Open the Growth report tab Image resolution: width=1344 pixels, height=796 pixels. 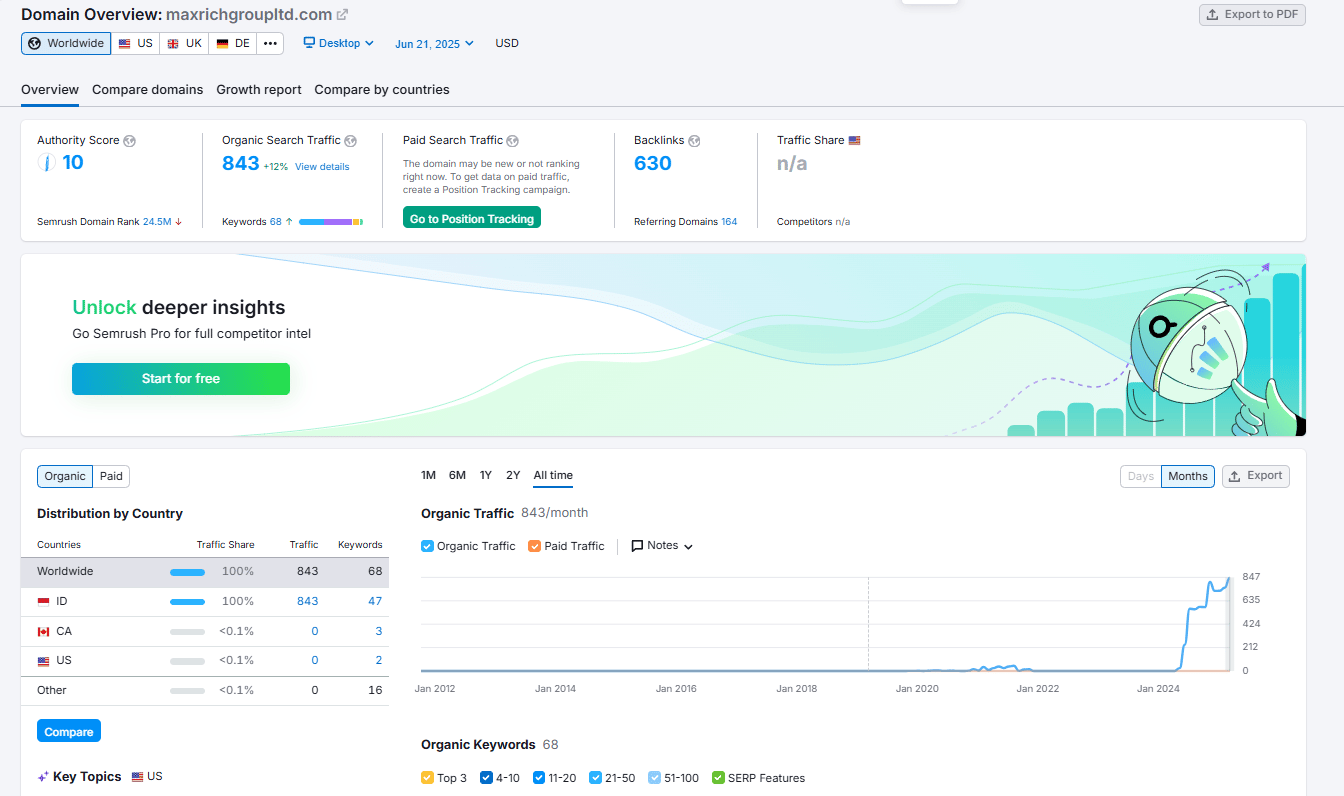click(x=259, y=90)
